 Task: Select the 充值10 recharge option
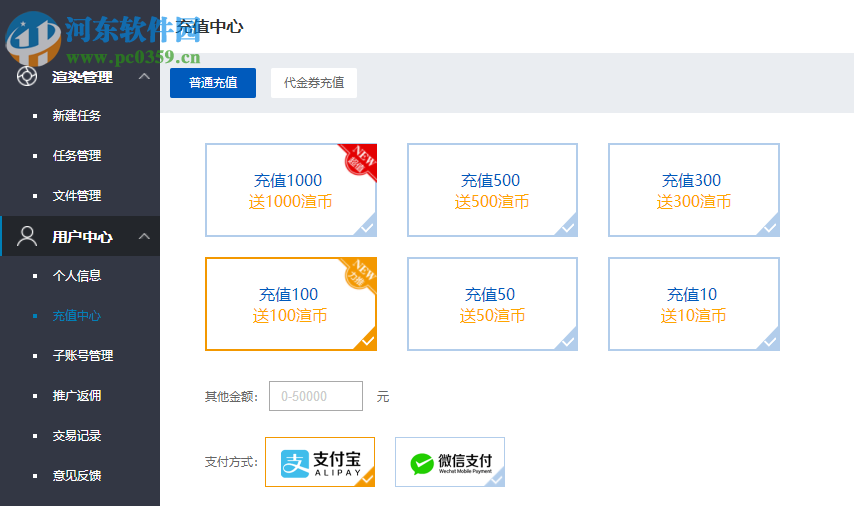point(694,304)
